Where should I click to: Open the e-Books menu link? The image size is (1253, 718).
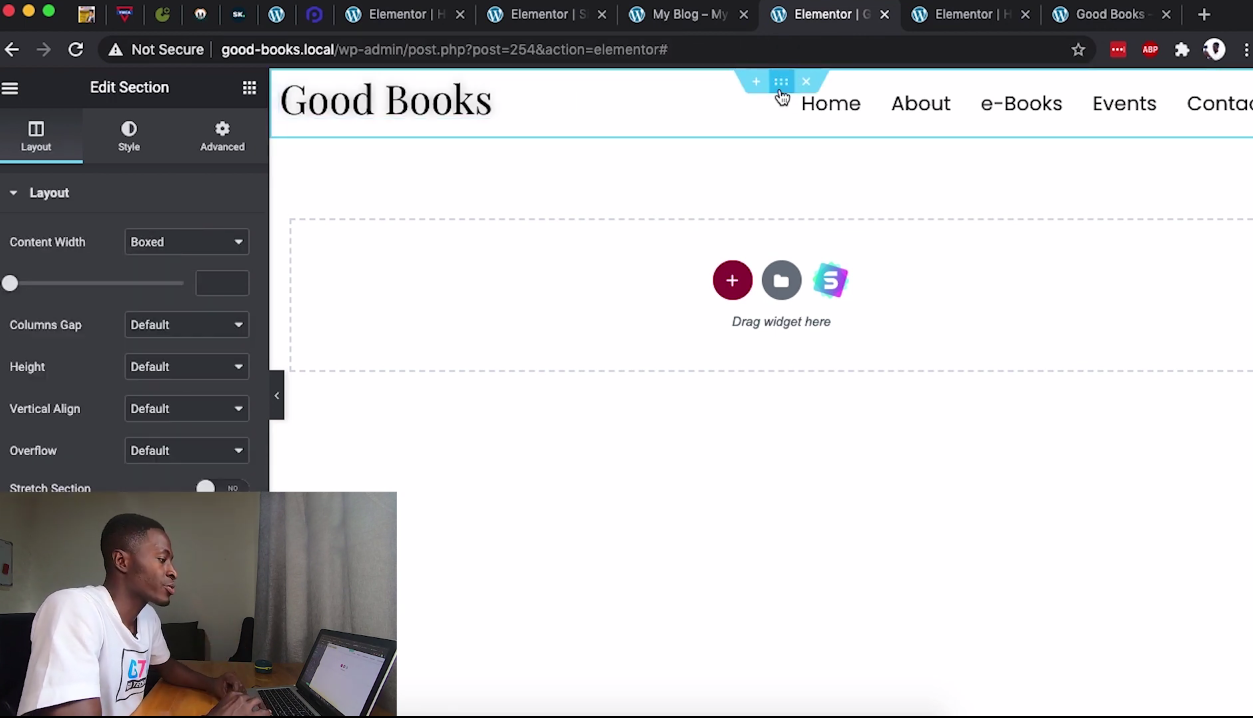tap(1021, 103)
